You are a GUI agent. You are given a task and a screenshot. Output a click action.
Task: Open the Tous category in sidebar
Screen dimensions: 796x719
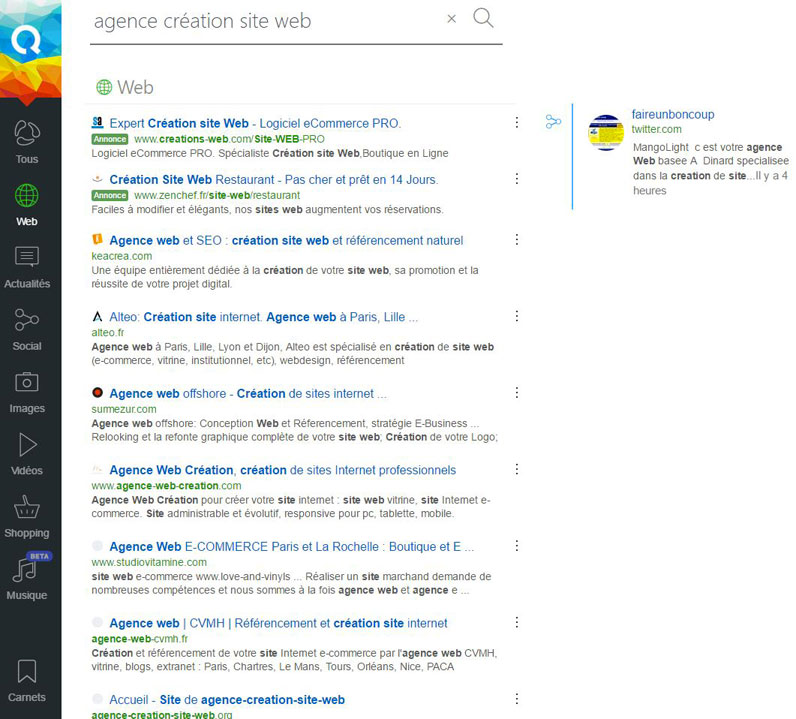point(27,142)
